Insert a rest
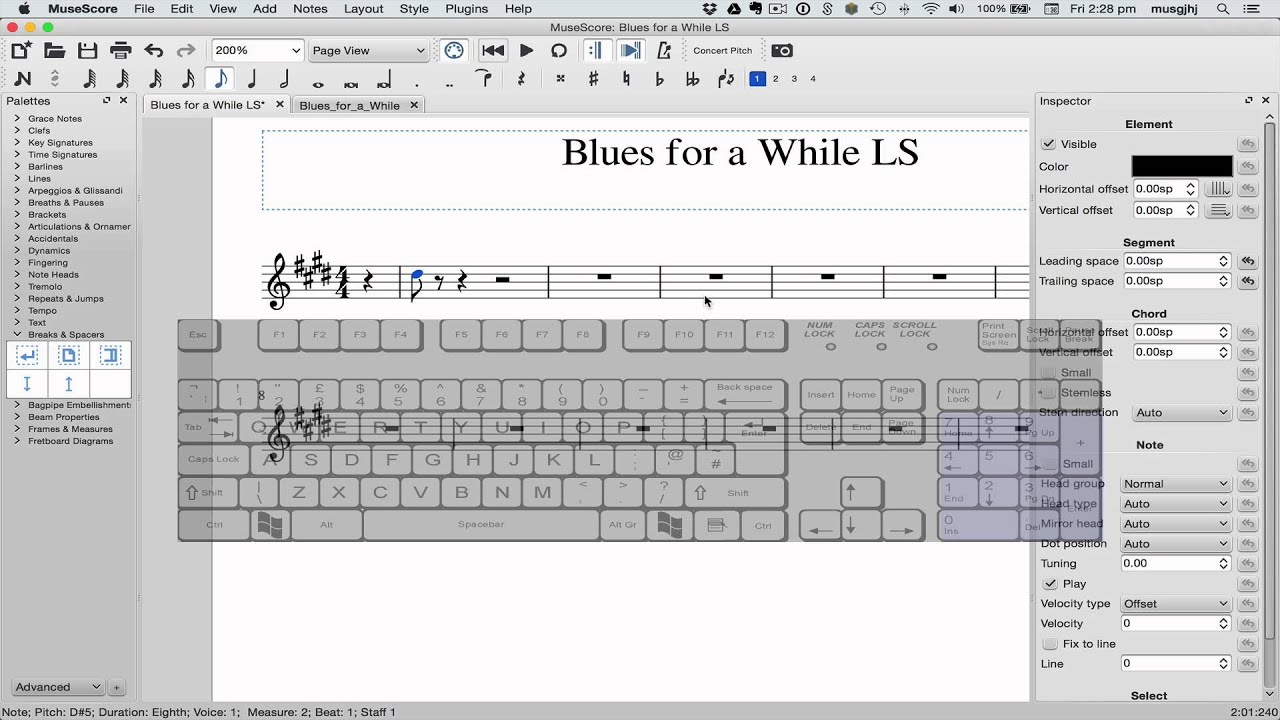Viewport: 1280px width, 720px height. 521,79
